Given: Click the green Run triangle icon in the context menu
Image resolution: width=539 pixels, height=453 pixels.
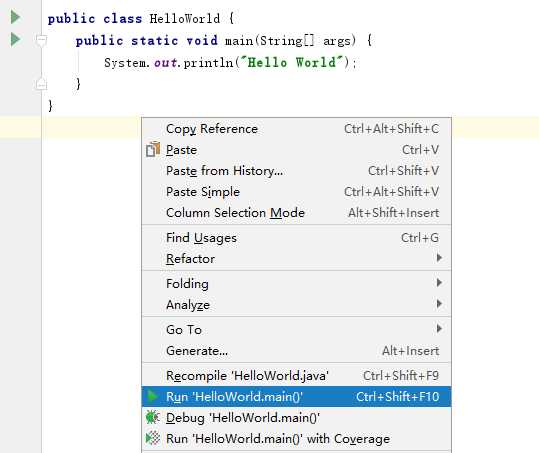Looking at the screenshot, I should click(152, 396).
